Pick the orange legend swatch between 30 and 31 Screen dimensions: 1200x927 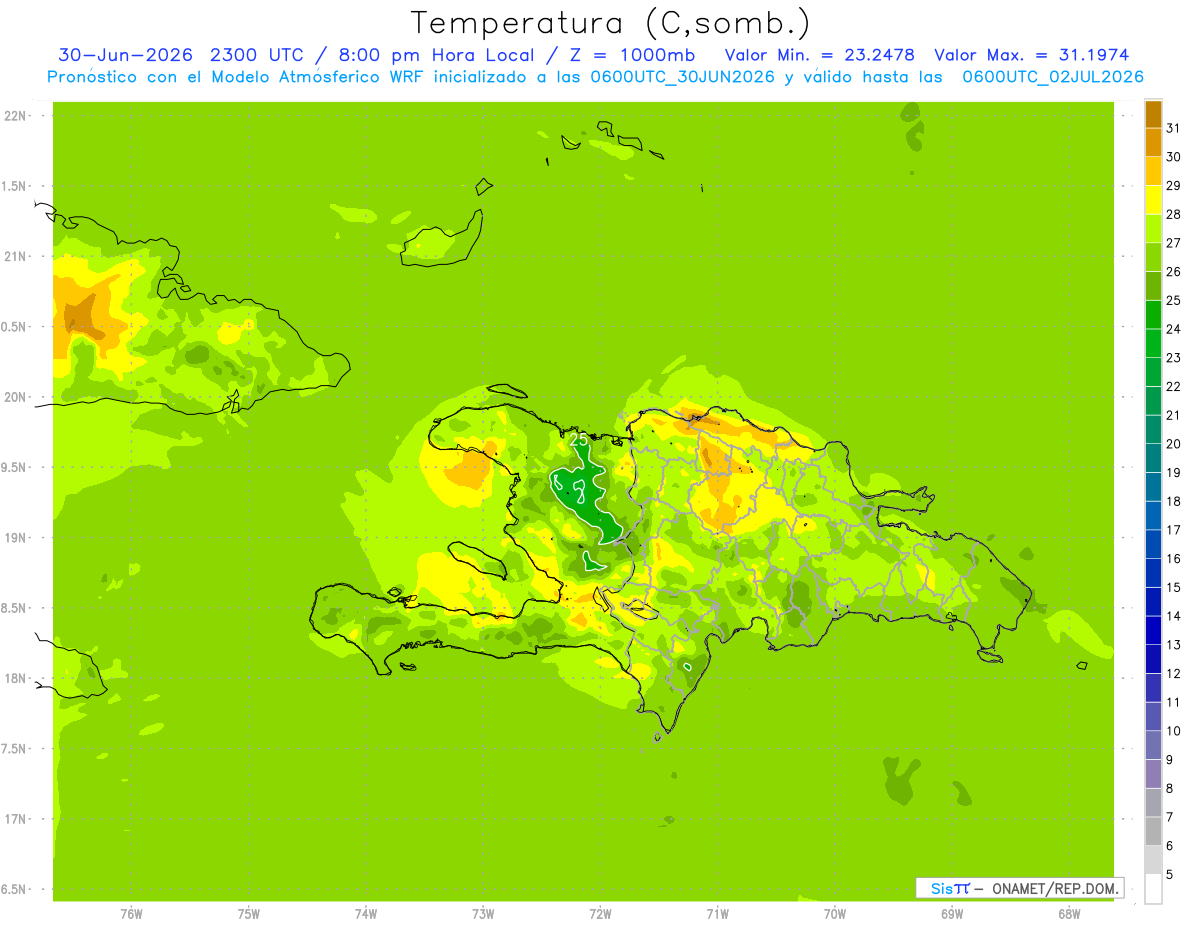(1153, 143)
